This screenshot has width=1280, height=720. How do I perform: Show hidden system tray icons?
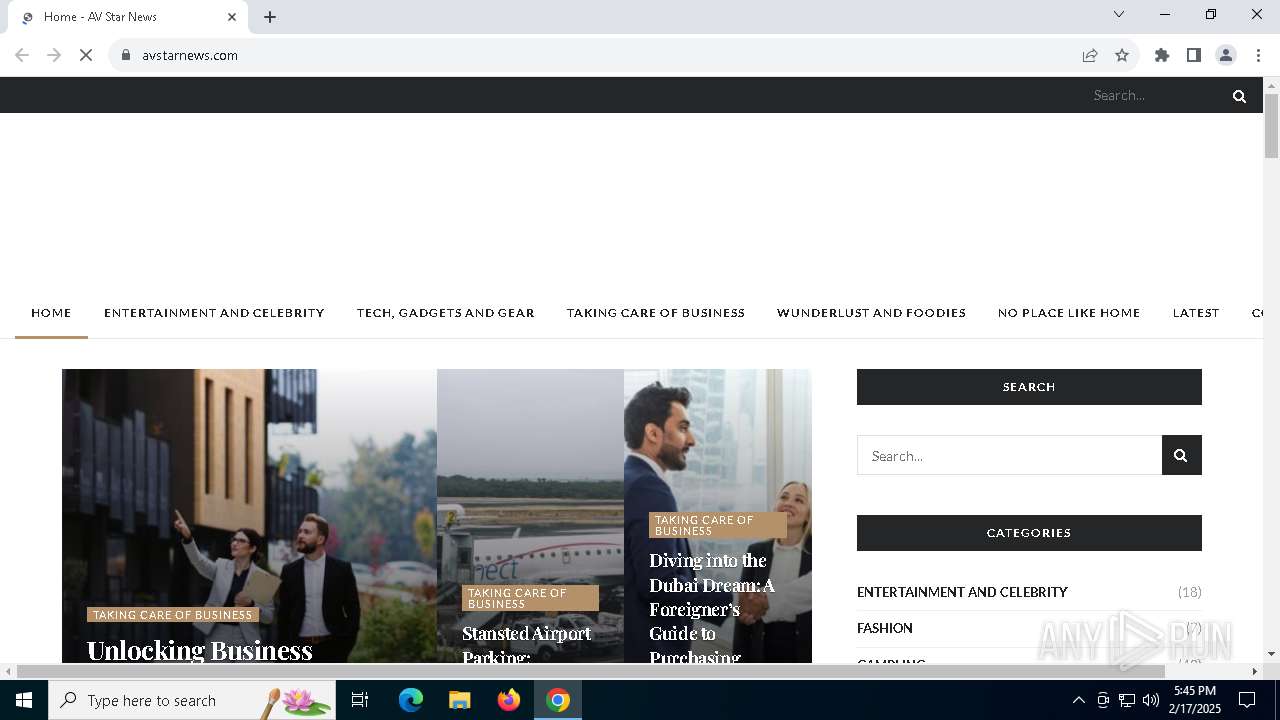[x=1078, y=700]
